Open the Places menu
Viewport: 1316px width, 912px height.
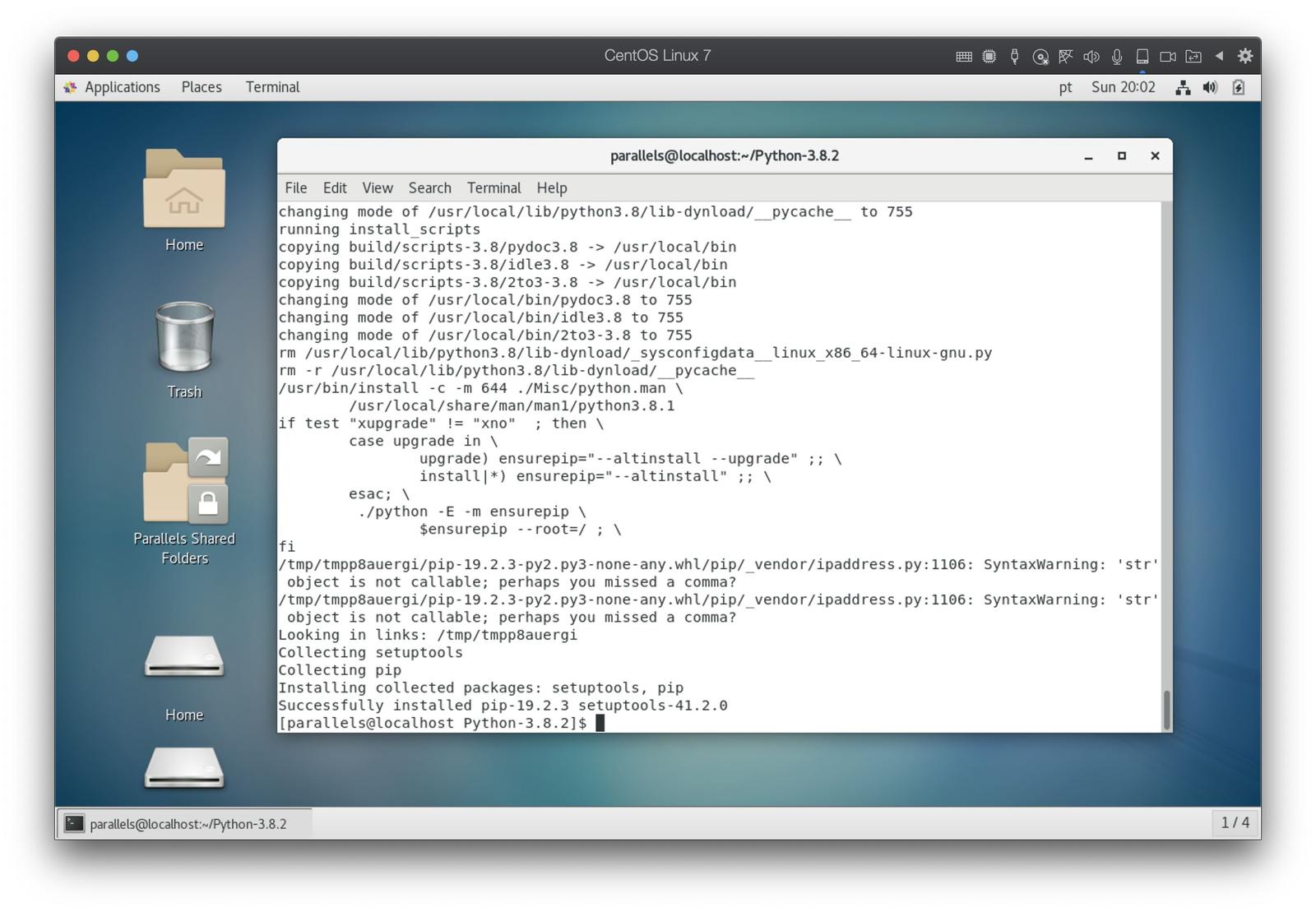point(202,87)
